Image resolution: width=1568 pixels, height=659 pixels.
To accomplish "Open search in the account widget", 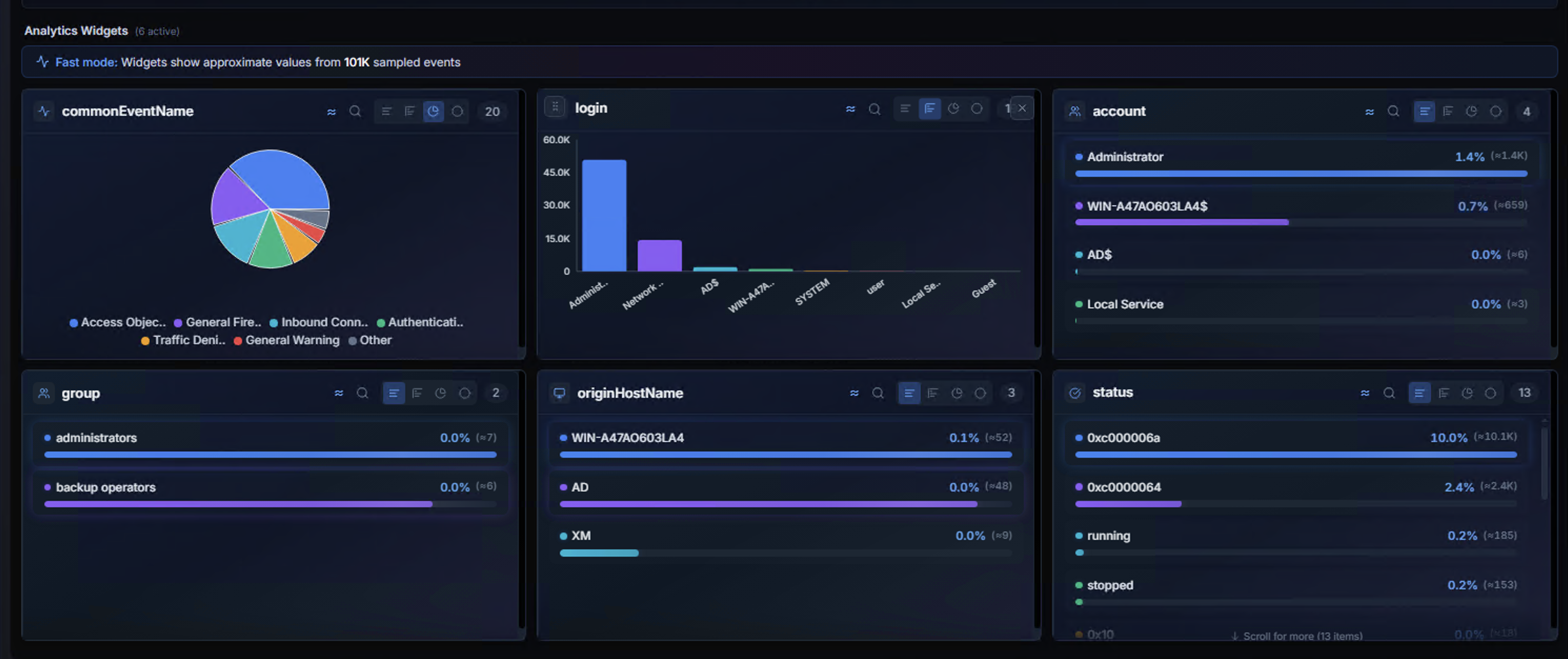I will click(1394, 112).
